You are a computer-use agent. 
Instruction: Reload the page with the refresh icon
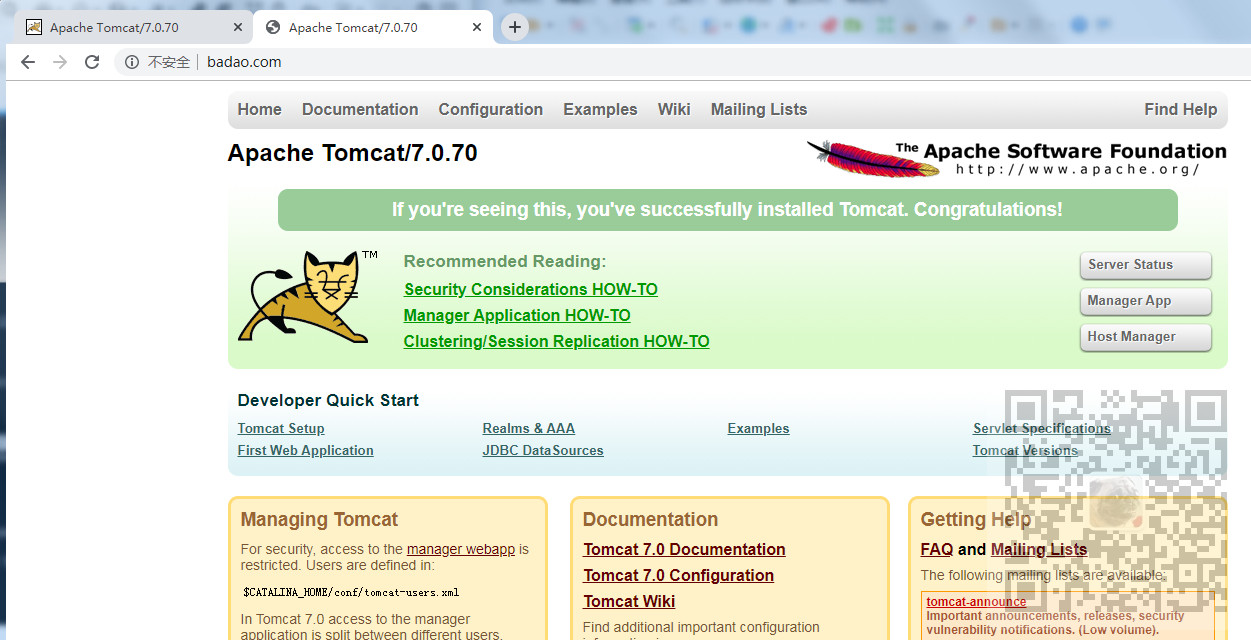pos(92,62)
